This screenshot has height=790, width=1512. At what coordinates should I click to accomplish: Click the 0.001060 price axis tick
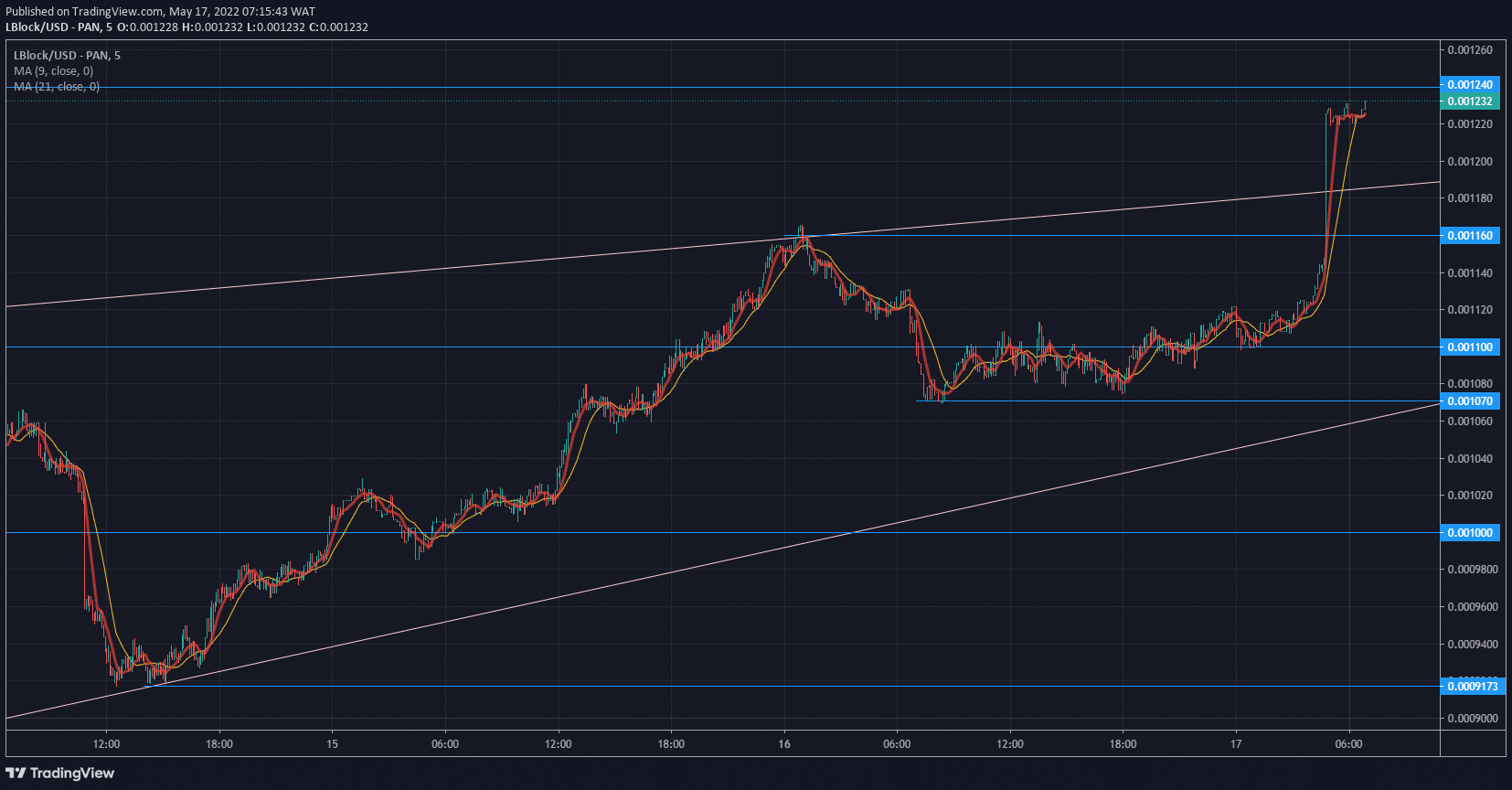(x=1470, y=422)
